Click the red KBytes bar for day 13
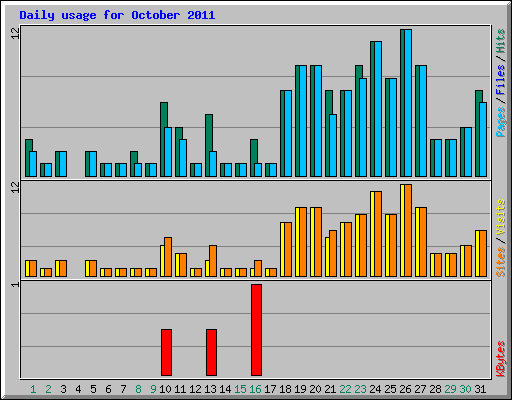The height and width of the screenshot is (400, 512). (211, 352)
